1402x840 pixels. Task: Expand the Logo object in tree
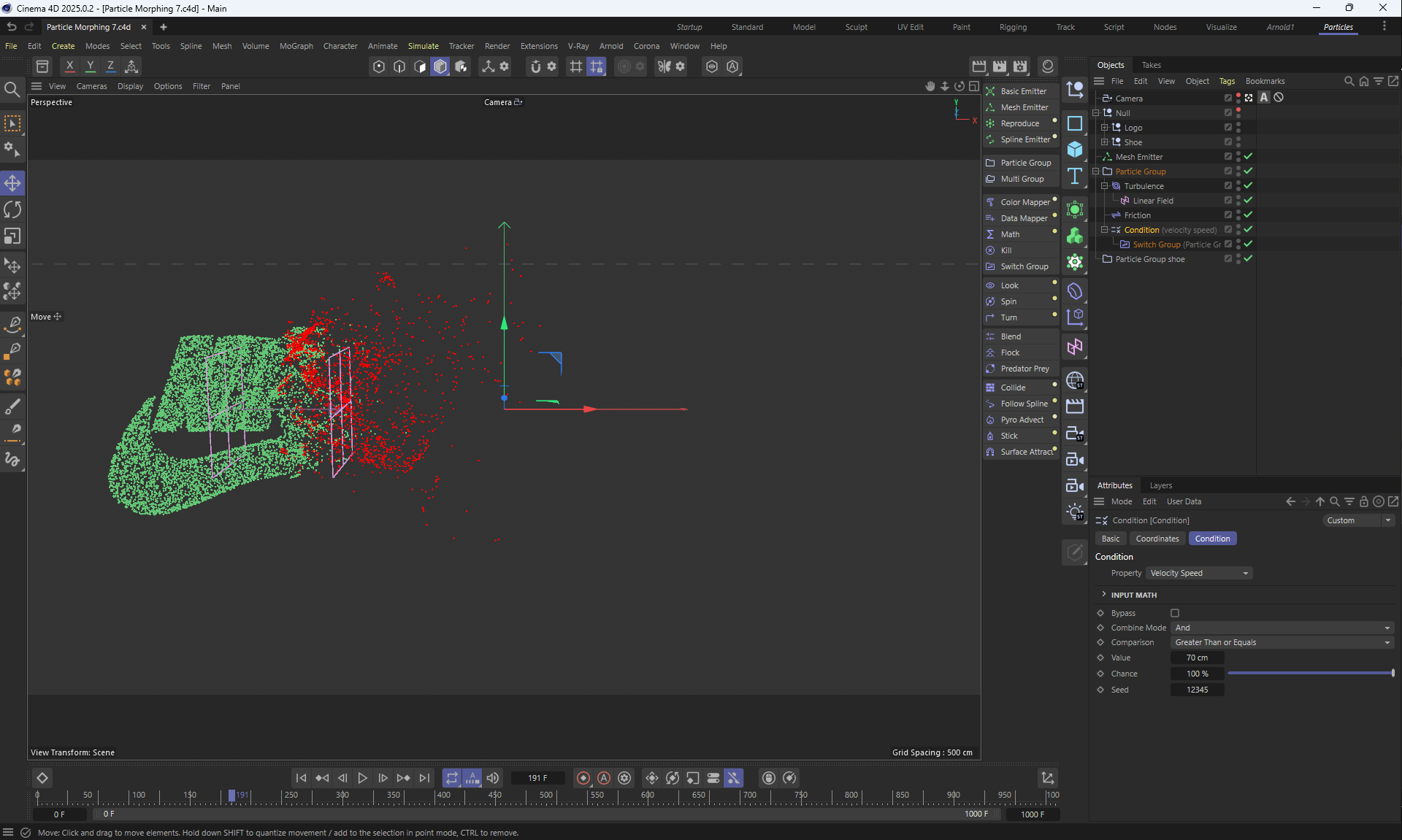(1105, 128)
